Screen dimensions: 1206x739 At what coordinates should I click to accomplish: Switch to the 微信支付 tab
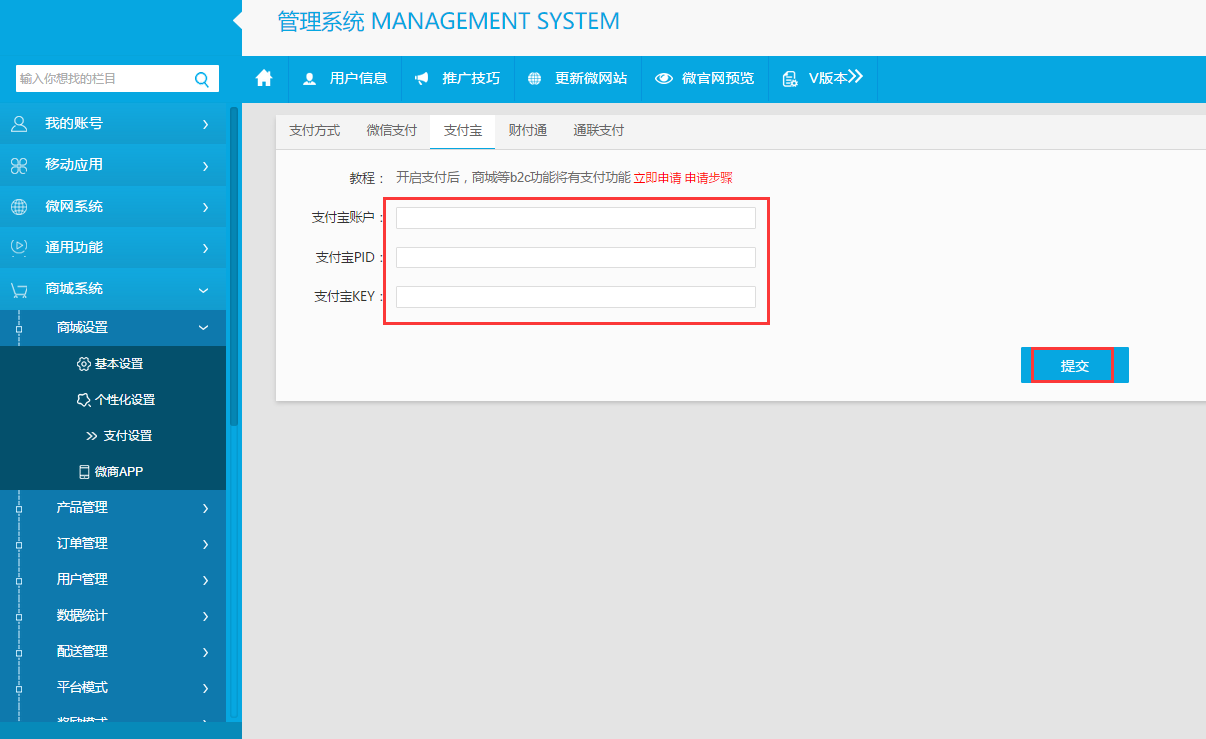pyautogui.click(x=392, y=131)
